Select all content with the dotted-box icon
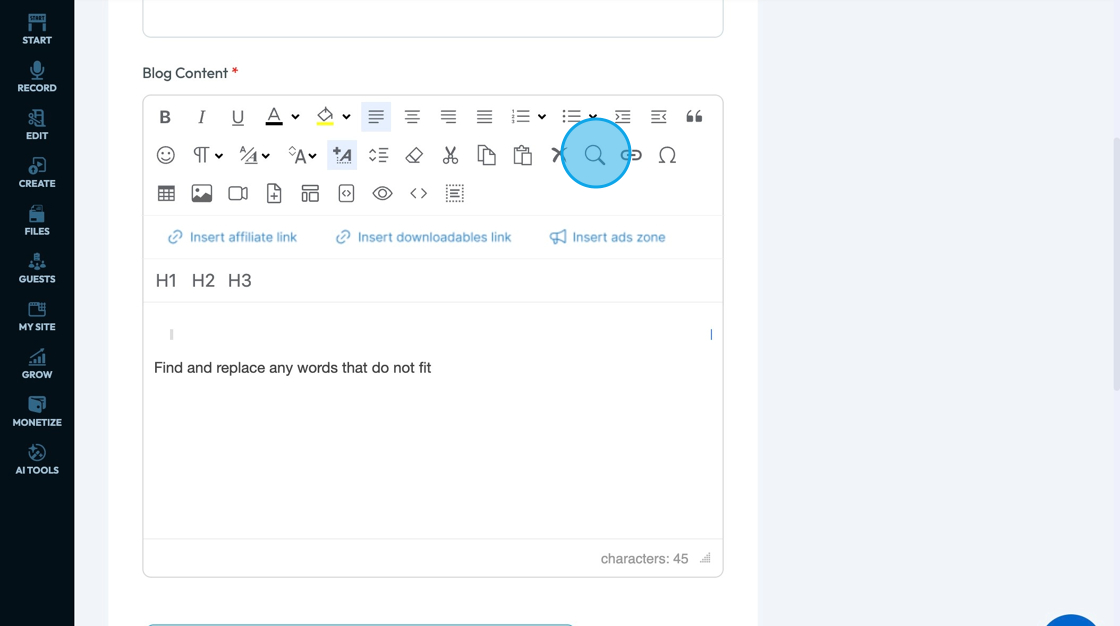The height and width of the screenshot is (626, 1120). pyautogui.click(x=455, y=194)
